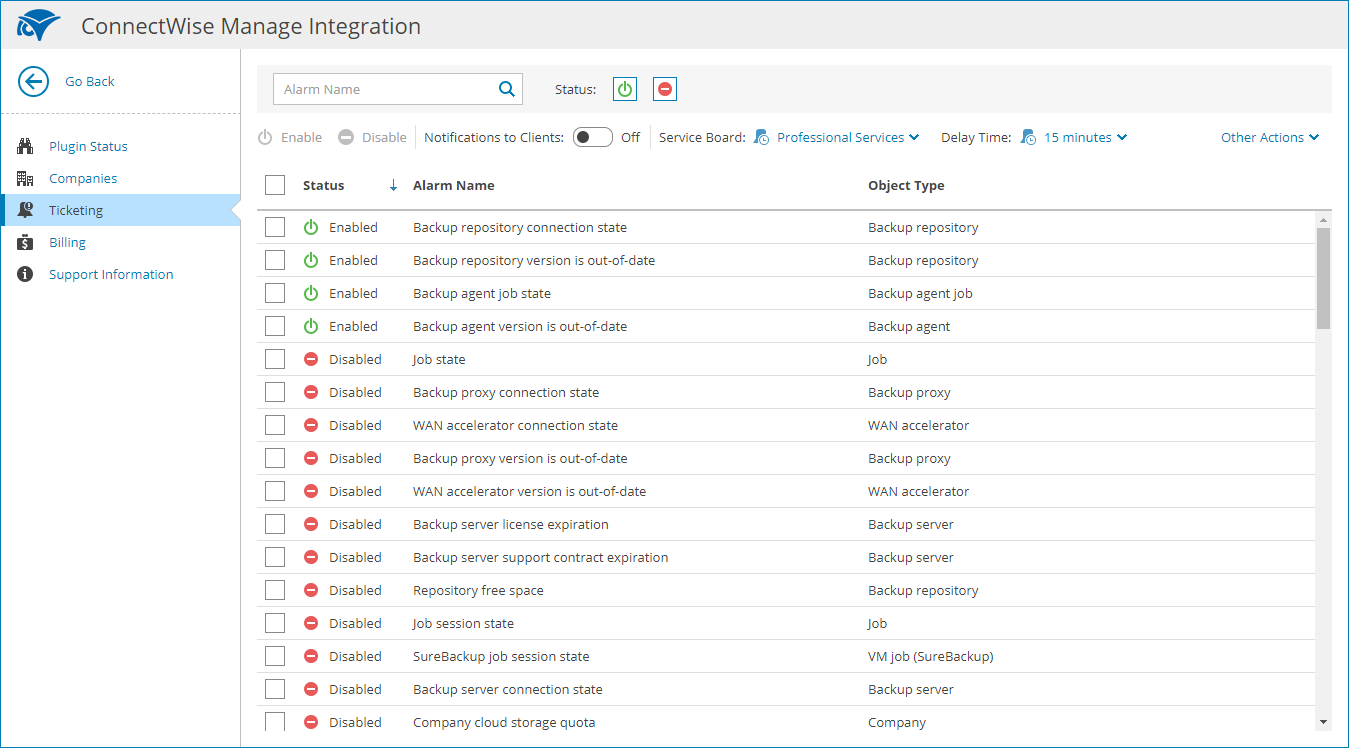Viewport: 1349px width, 748px height.
Task: Click the Support Information info icon
Action: (x=26, y=274)
